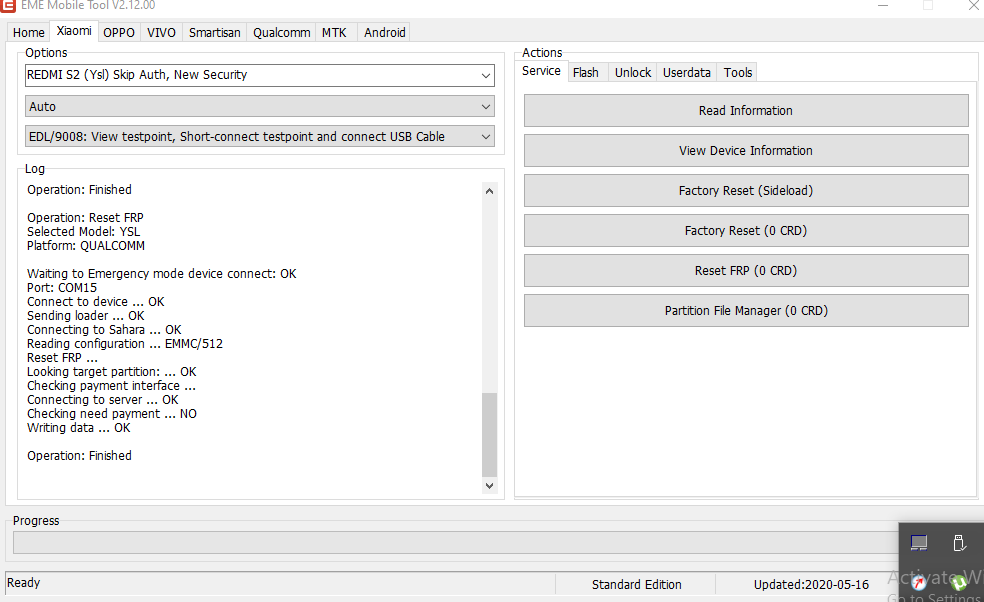Open Partition File Manager (0 CRD)
This screenshot has width=984, height=602.
click(746, 311)
